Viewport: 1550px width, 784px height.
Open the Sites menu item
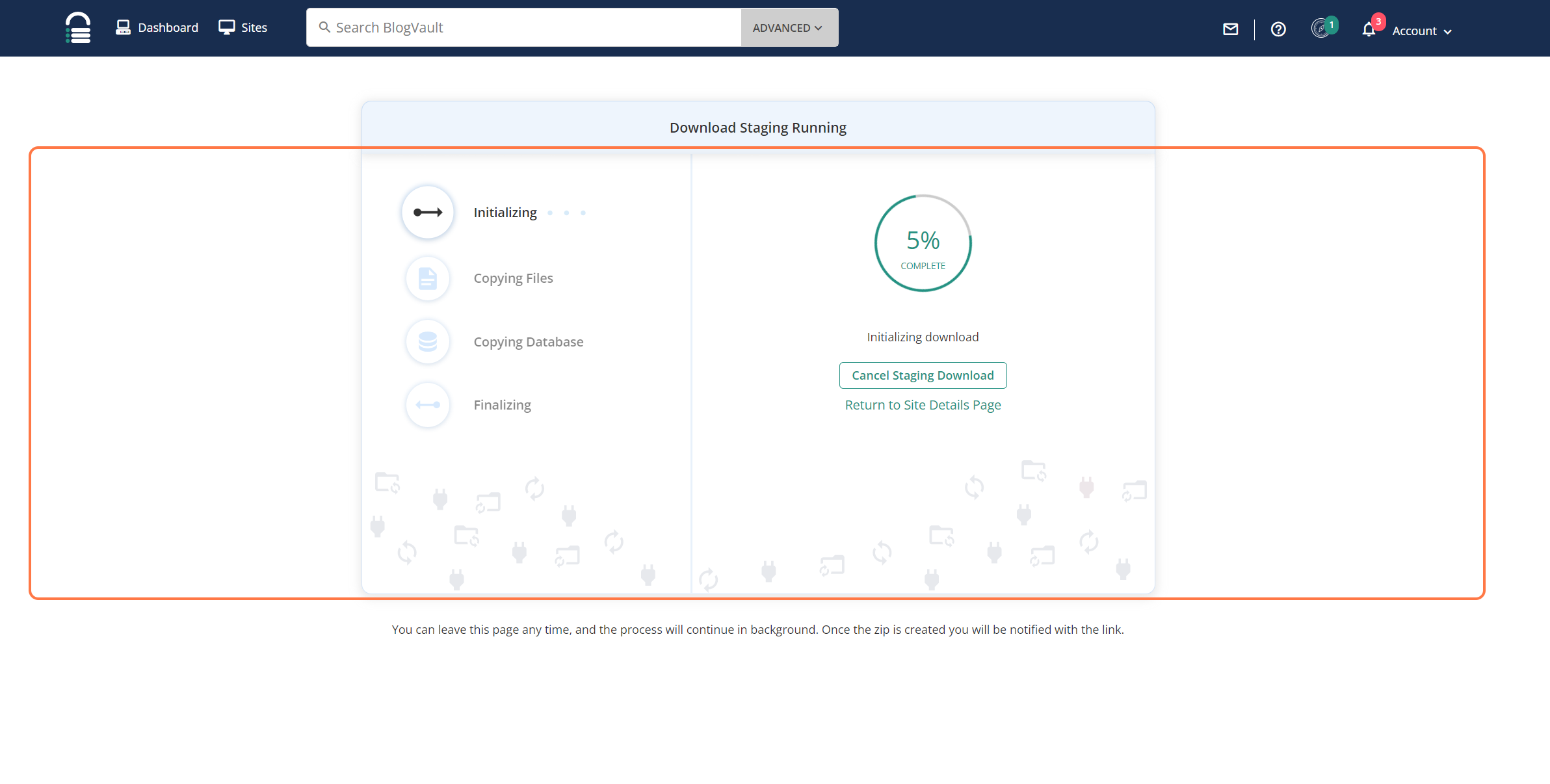(243, 27)
